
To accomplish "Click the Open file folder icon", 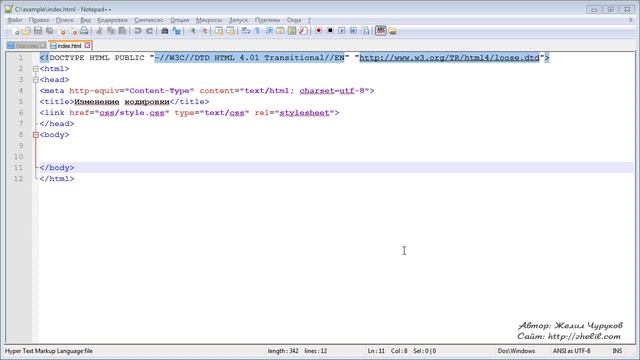I will (x=26, y=31).
